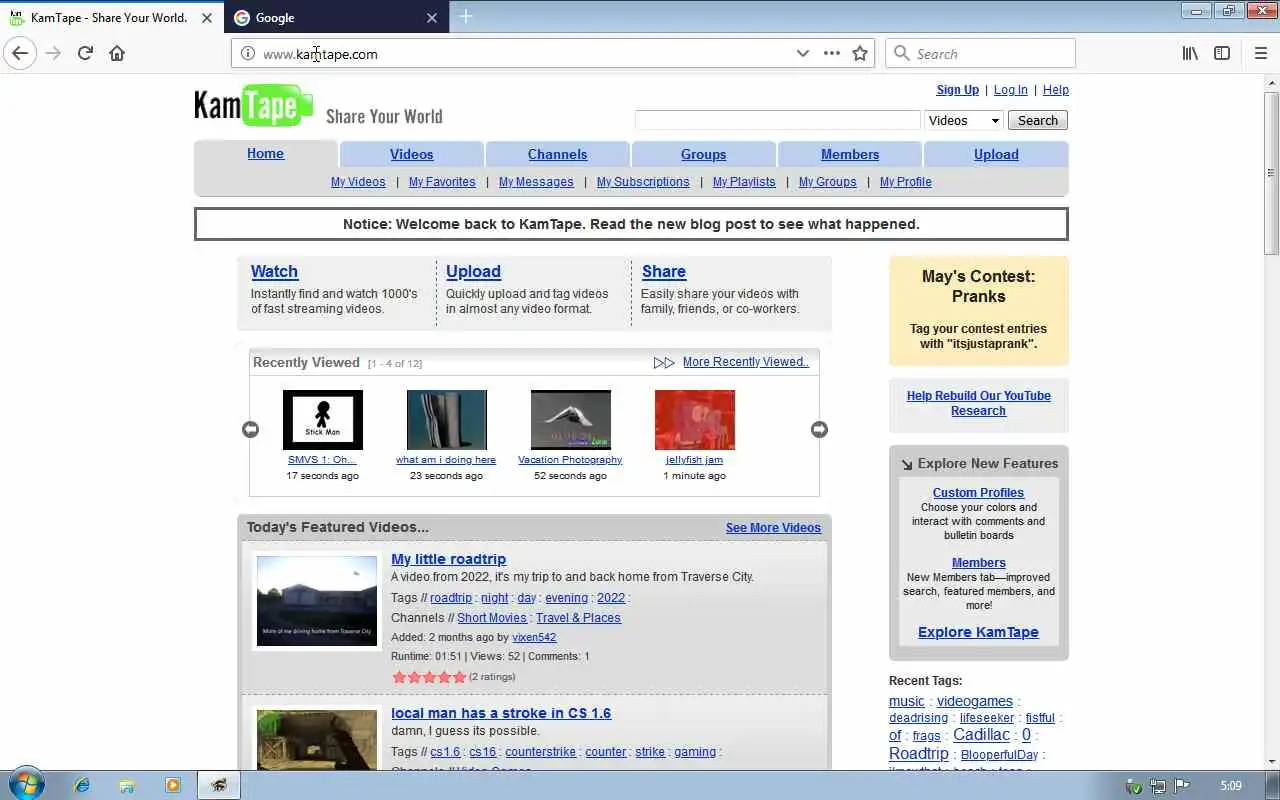The height and width of the screenshot is (800, 1280).
Task: Click the browser Back arrow button
Action: coord(20,53)
